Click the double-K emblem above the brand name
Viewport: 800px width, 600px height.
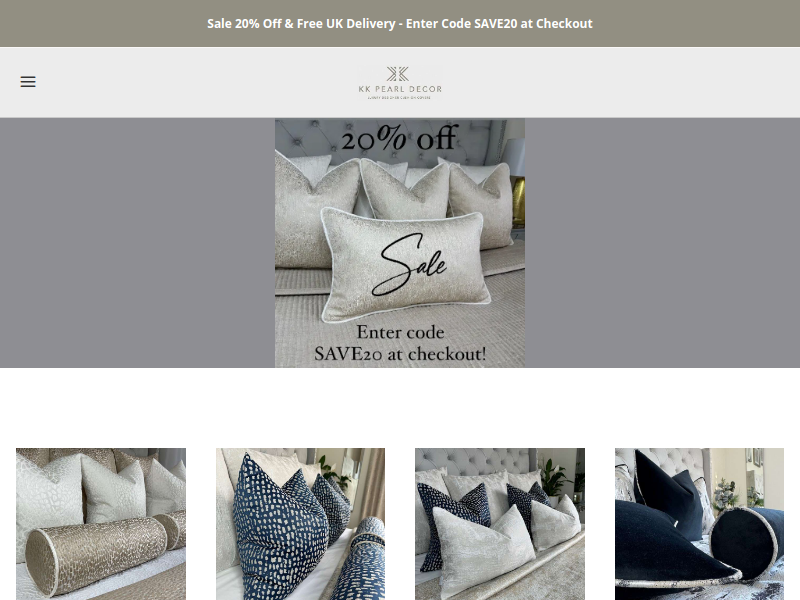pyautogui.click(x=397, y=74)
